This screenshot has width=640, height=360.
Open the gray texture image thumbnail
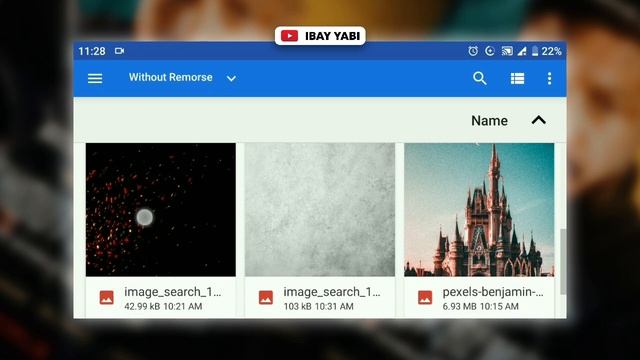(x=320, y=209)
